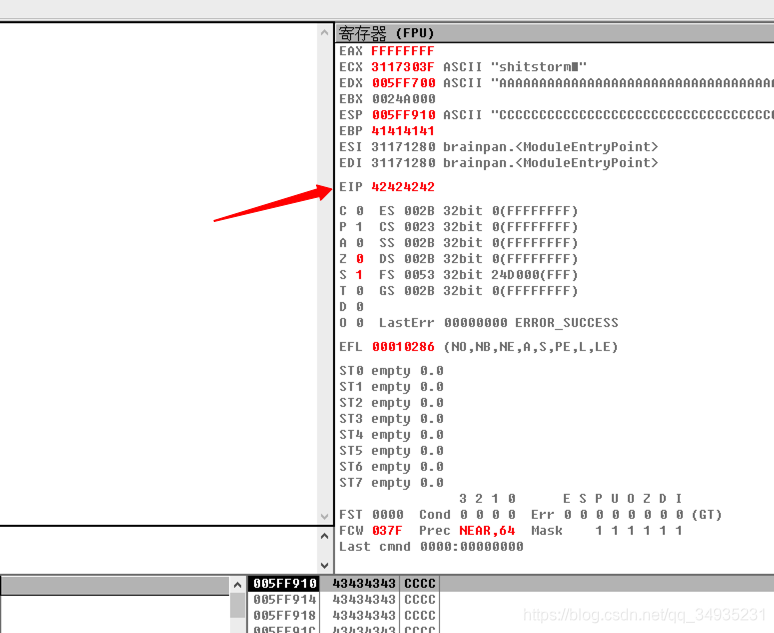Select the EBX register value 0024A000
Viewport: 774px width, 633px height.
click(403, 99)
